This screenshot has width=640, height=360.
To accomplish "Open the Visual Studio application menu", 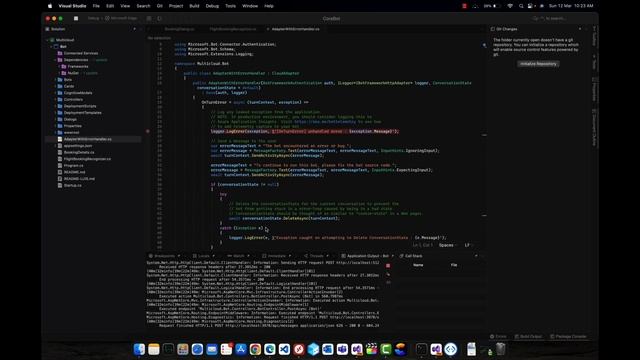I will [x=72, y=6].
